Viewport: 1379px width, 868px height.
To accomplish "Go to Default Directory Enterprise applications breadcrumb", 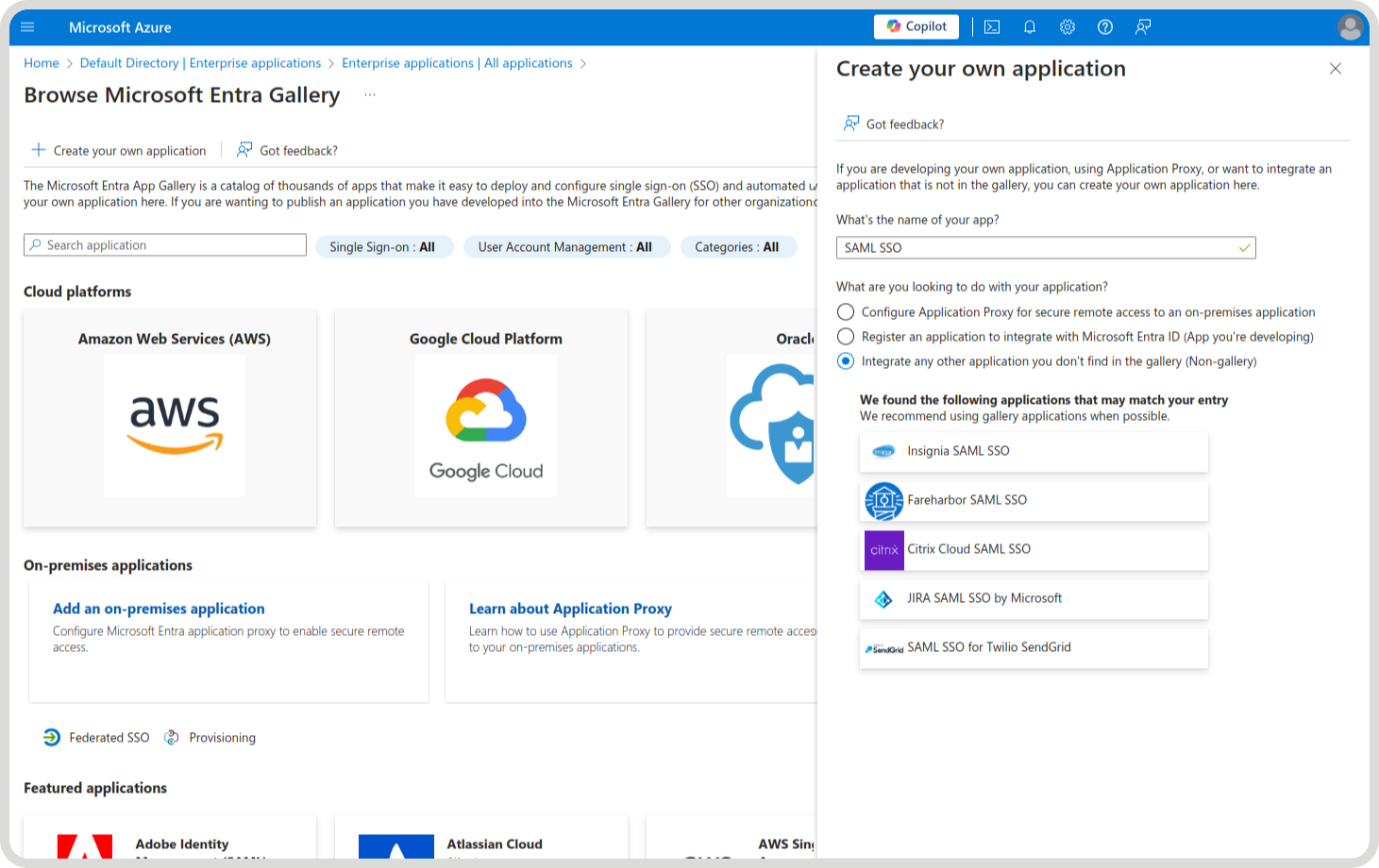I will (x=201, y=63).
